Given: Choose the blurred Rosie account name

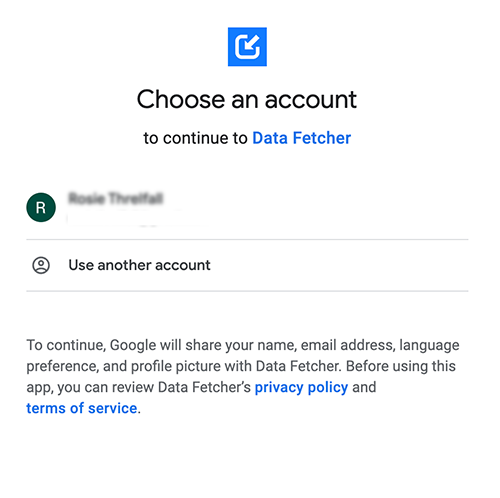Looking at the screenshot, I should point(116,198).
